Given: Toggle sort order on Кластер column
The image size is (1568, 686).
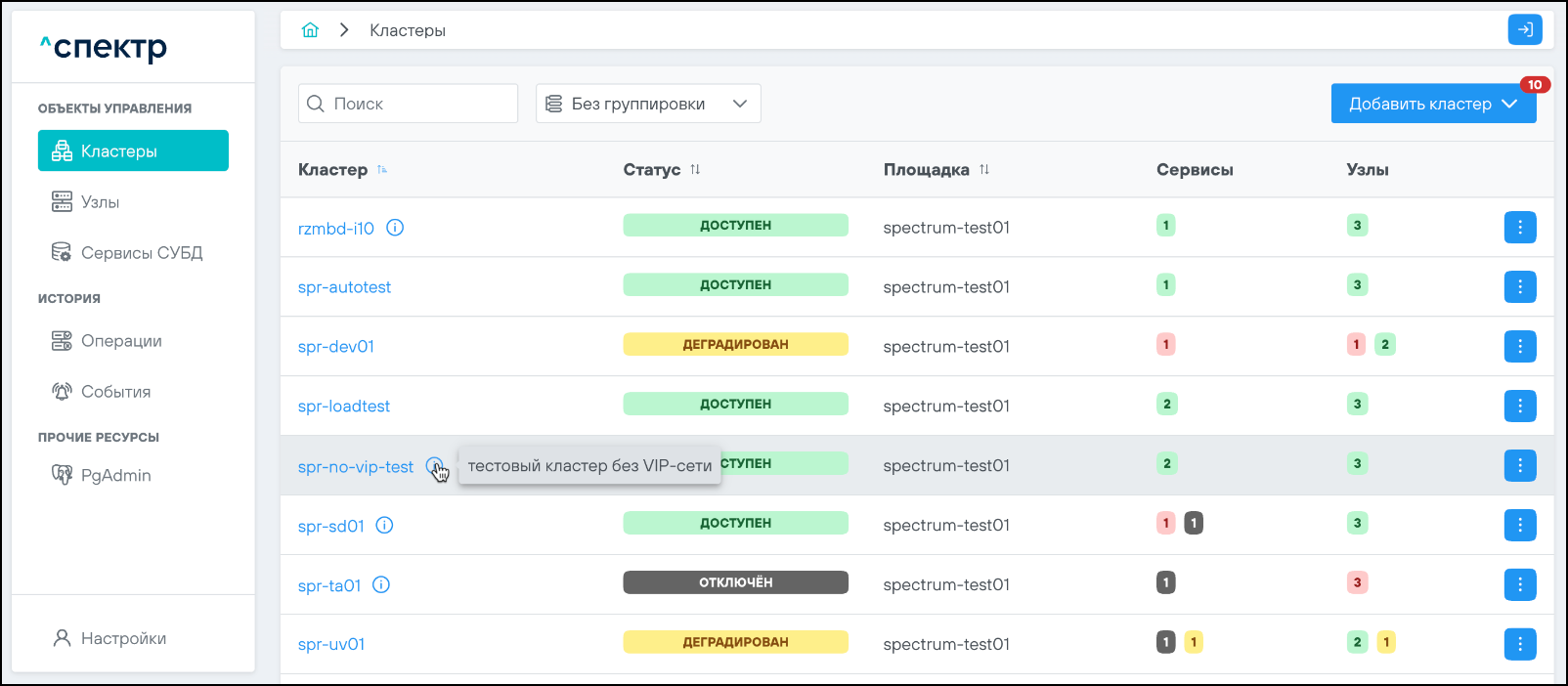Looking at the screenshot, I should point(382,170).
